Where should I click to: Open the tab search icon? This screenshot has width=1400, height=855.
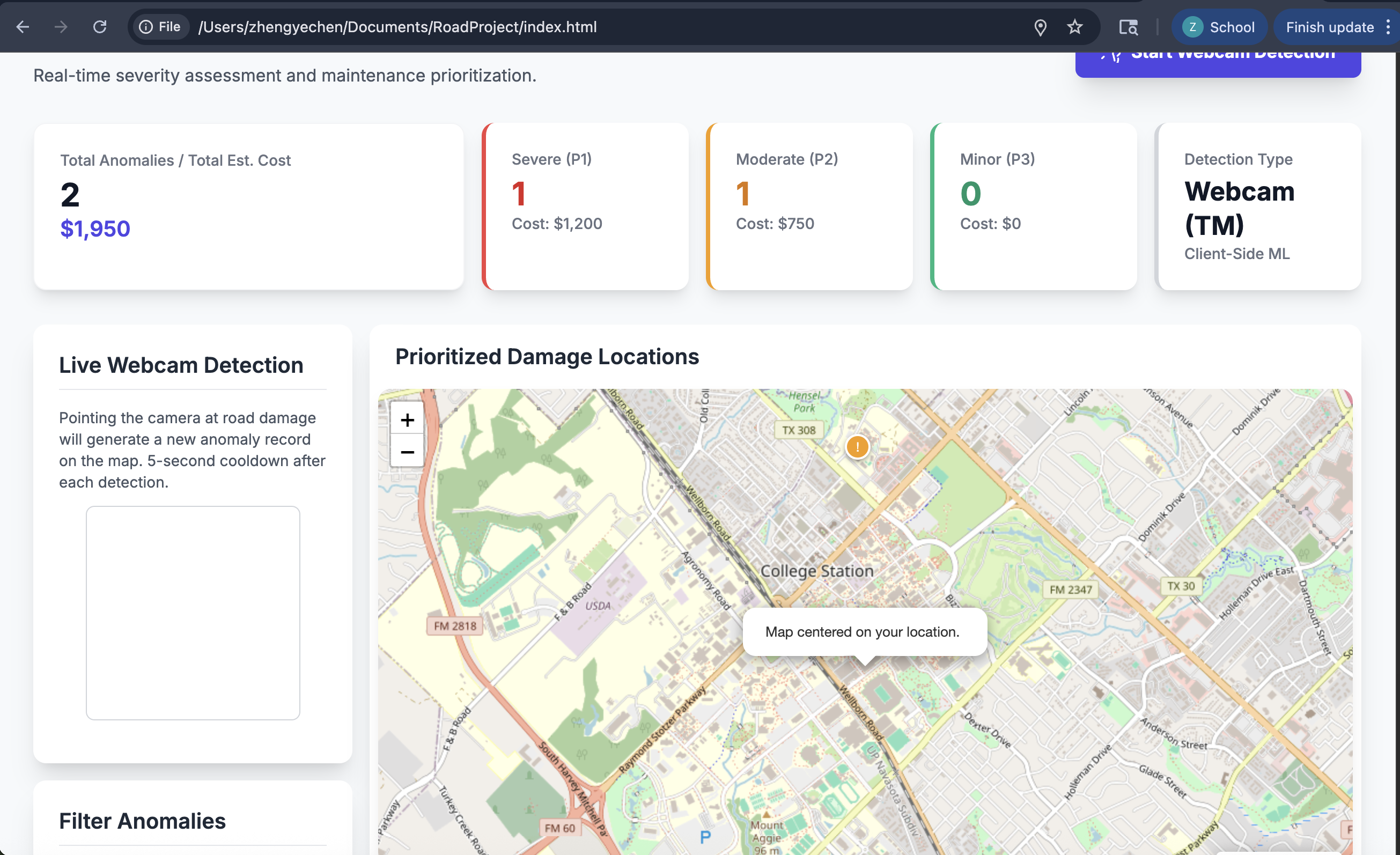tap(1128, 27)
